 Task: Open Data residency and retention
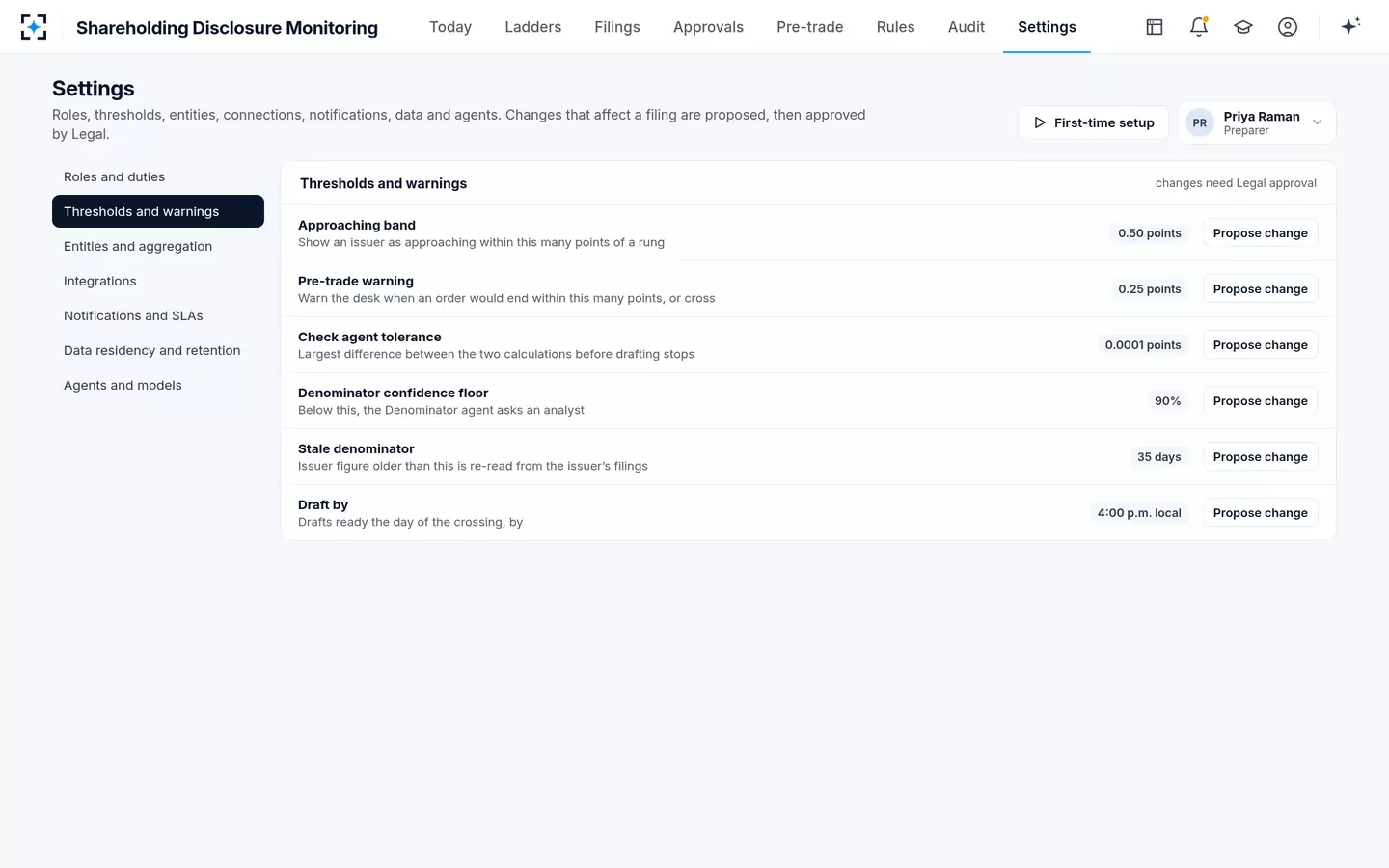(x=158, y=350)
